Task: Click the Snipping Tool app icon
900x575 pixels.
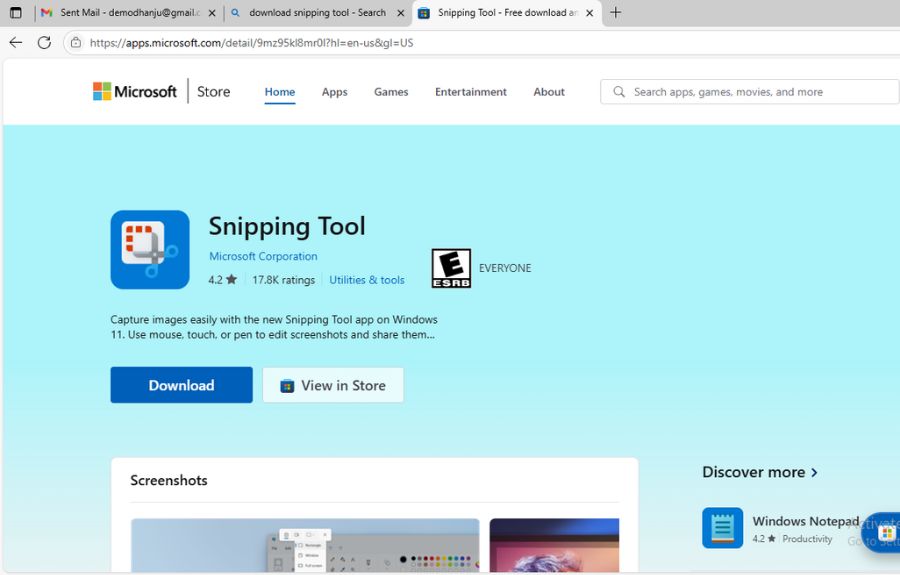Action: (x=150, y=250)
